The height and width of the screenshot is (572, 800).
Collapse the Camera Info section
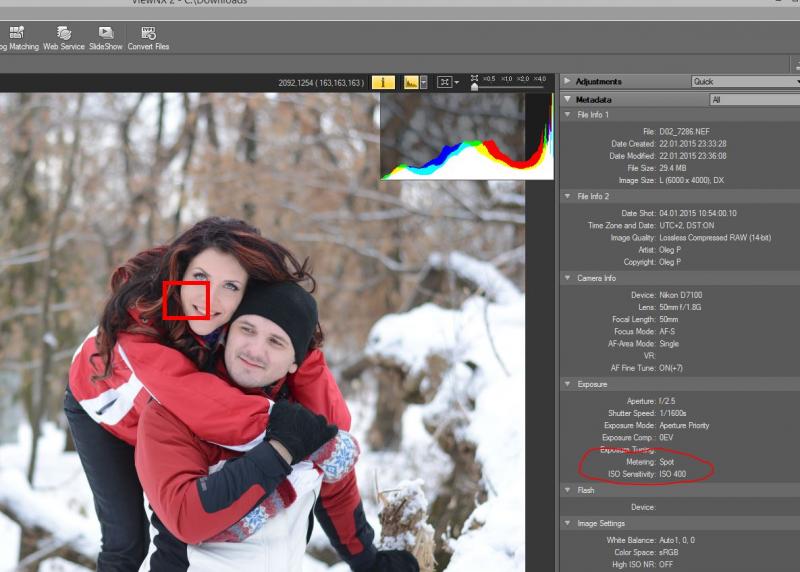(x=567, y=278)
